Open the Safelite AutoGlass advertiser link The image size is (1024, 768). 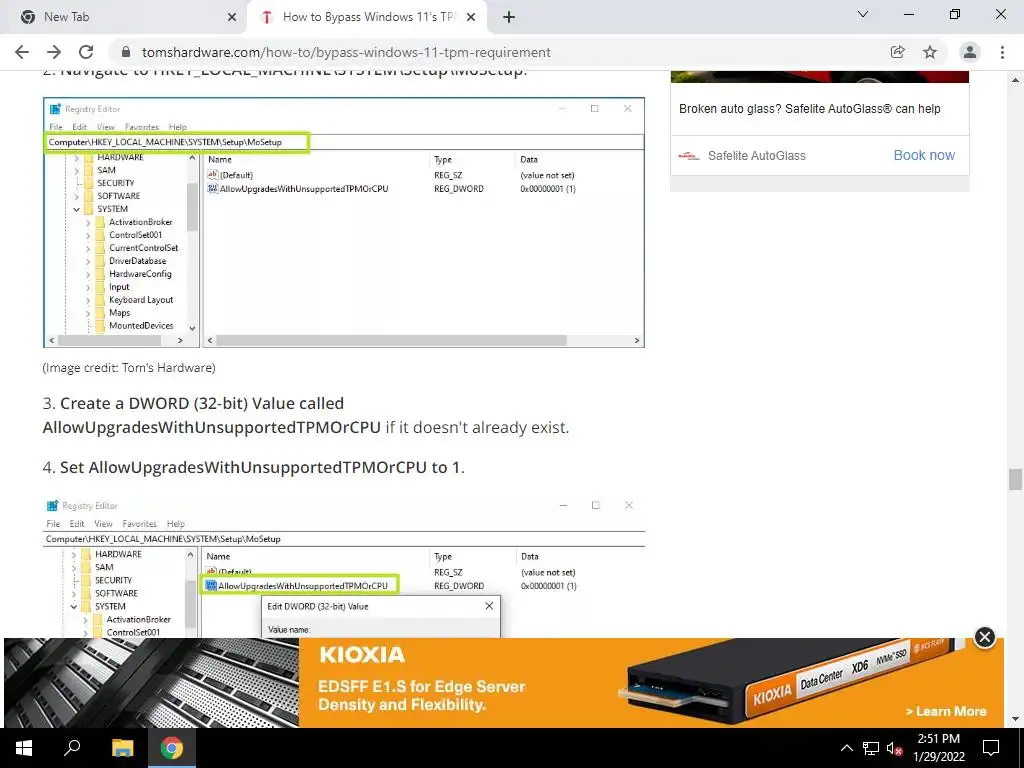pos(757,155)
